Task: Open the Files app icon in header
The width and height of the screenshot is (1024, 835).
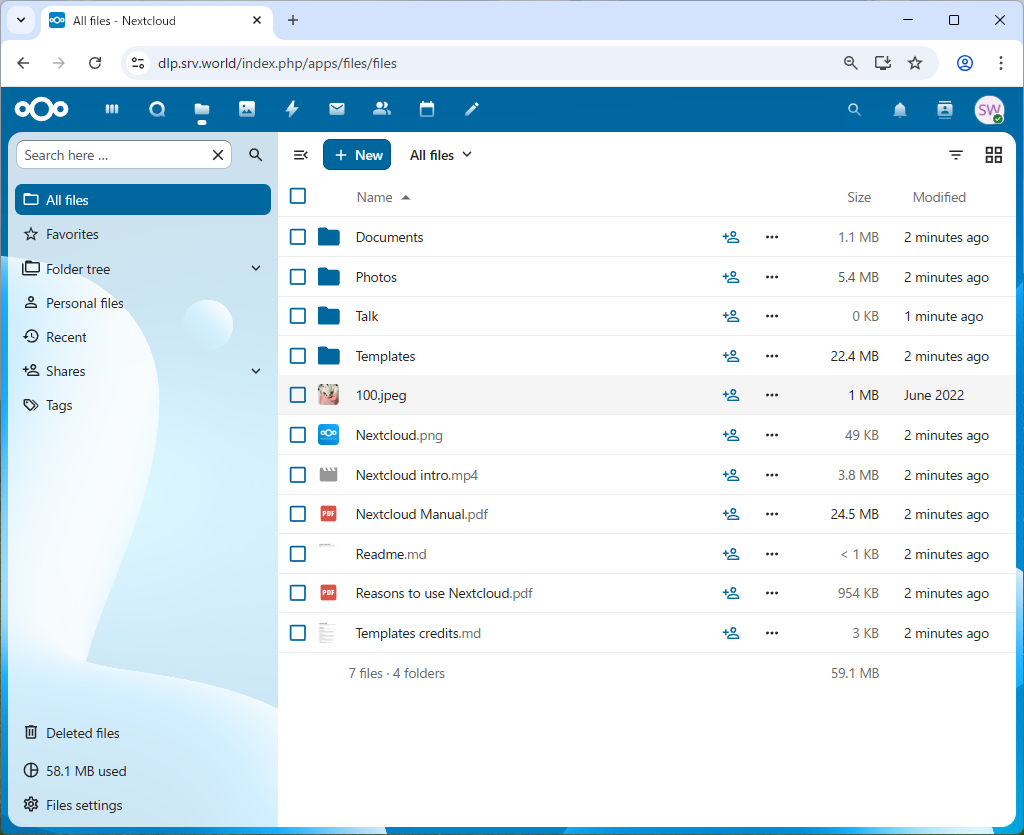Action: point(202,109)
